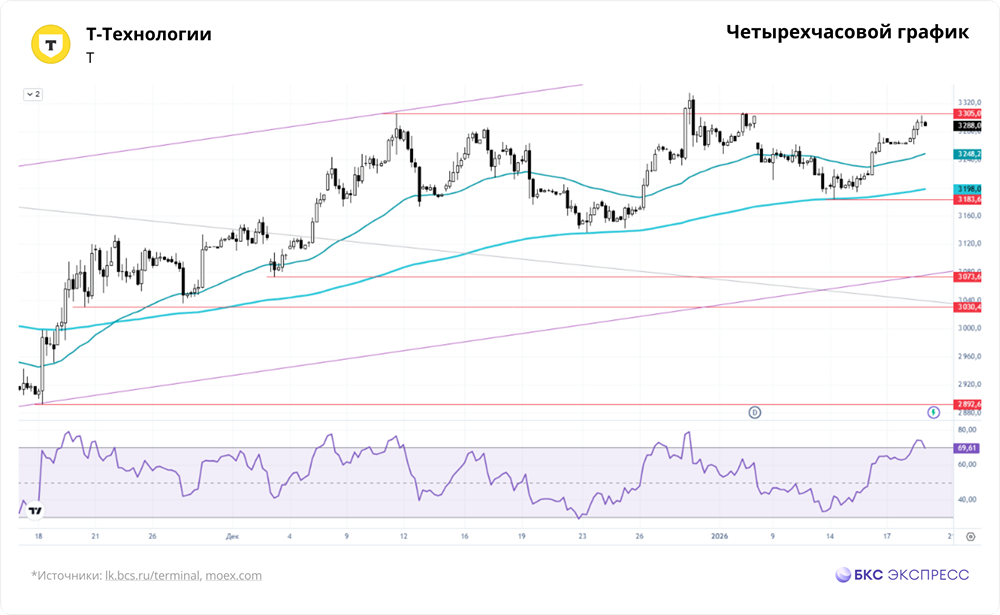Click the '2026' year label on time axis
The width and height of the screenshot is (1000, 615).
719,537
